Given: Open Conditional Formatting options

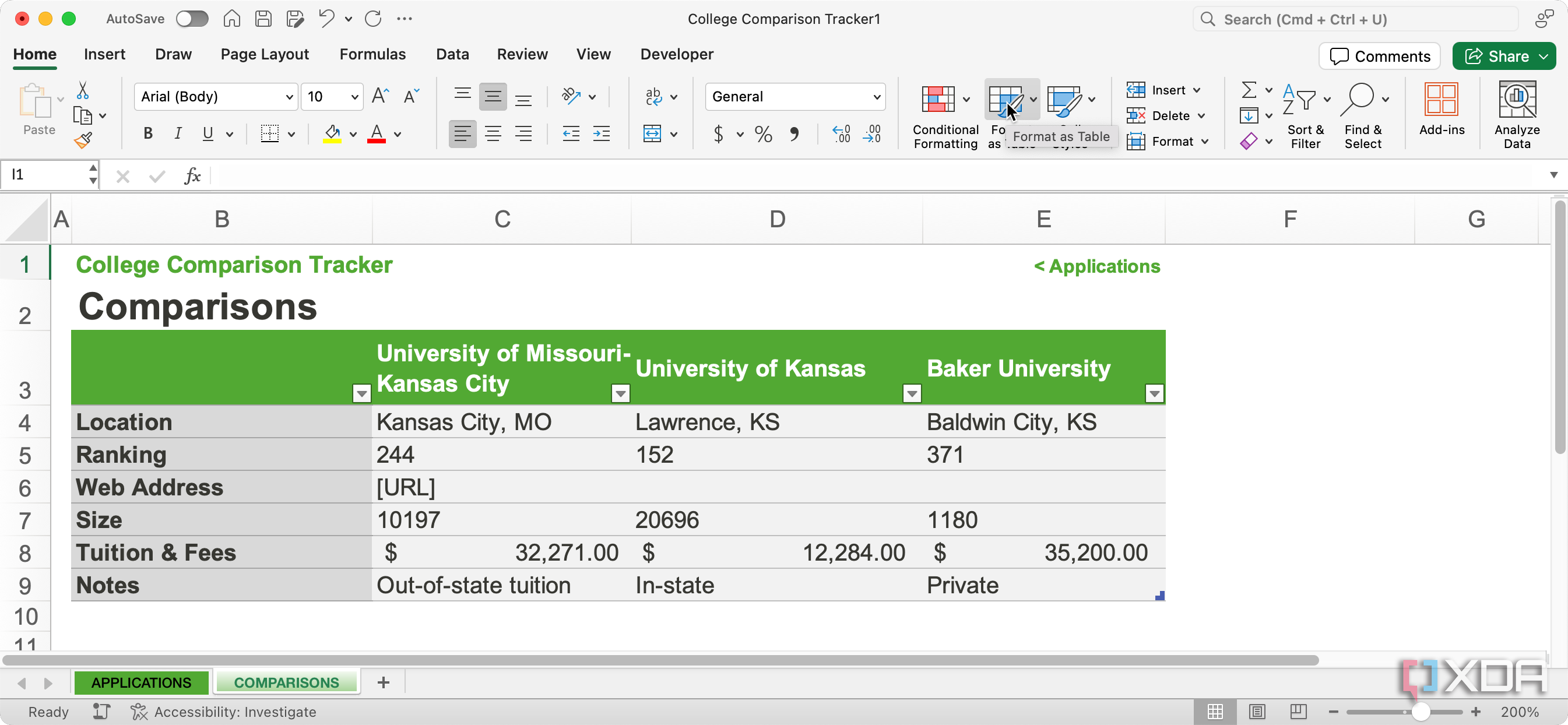Looking at the screenshot, I should point(945,114).
